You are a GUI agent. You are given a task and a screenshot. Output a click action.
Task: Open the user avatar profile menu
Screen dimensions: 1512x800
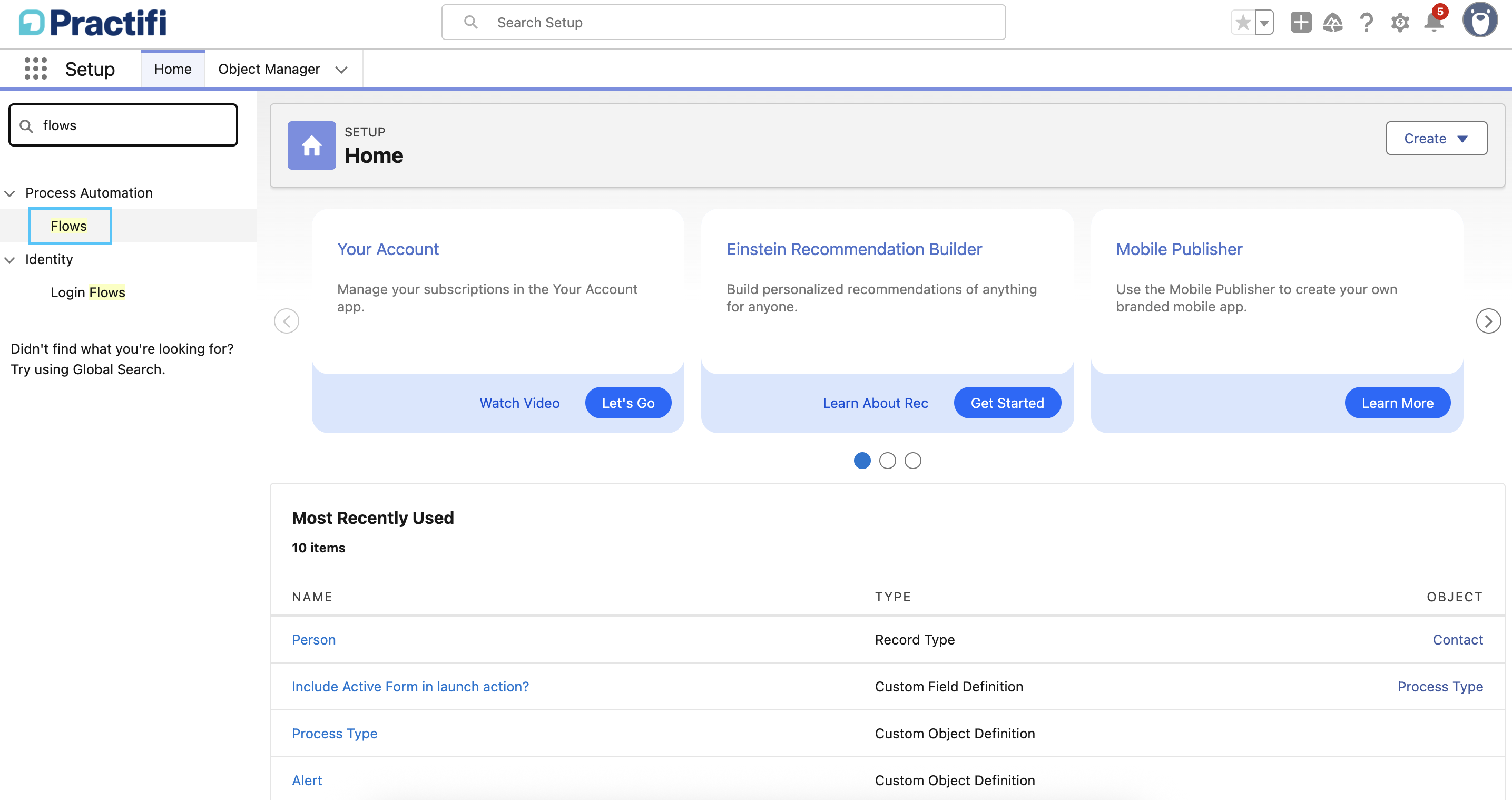pyautogui.click(x=1479, y=21)
